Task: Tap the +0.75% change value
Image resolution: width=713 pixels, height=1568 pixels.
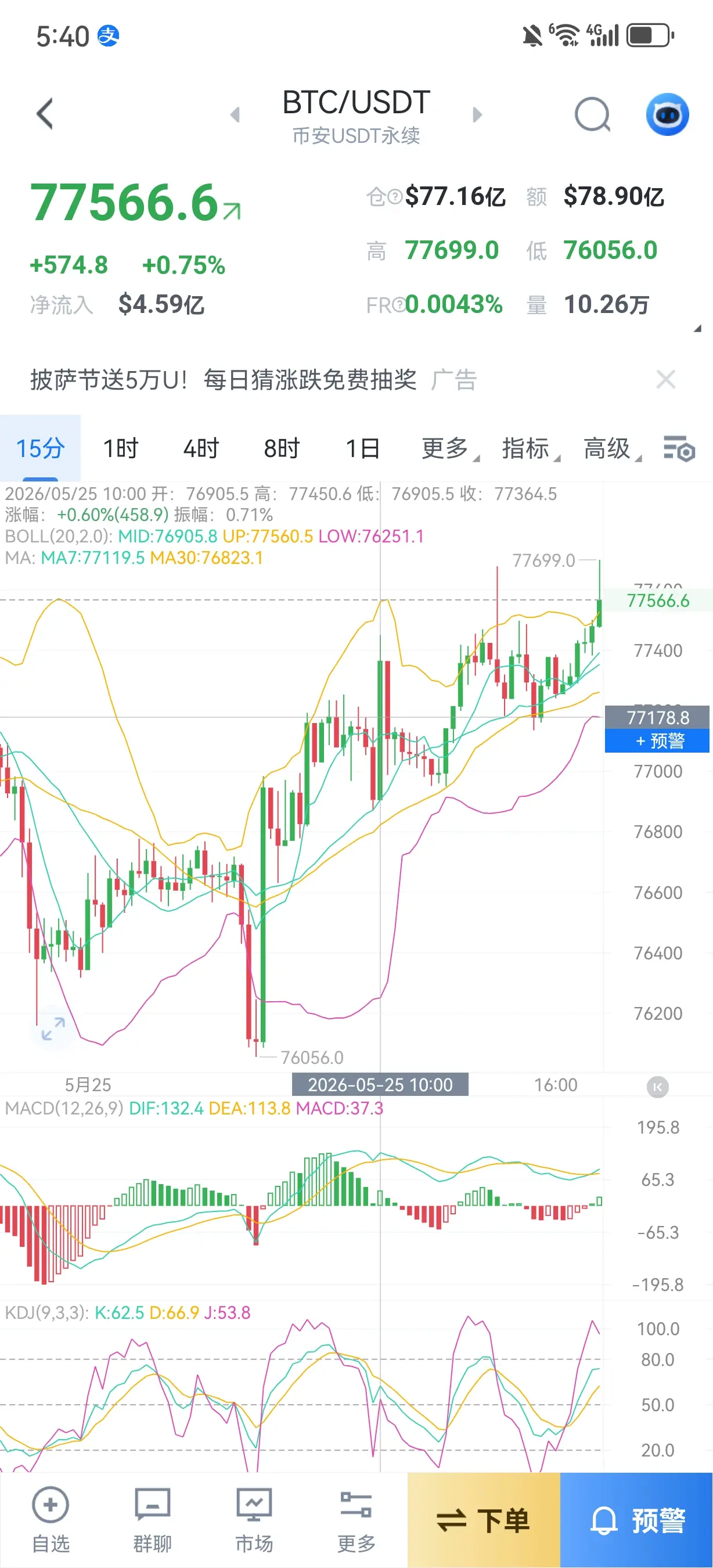Action: [x=183, y=265]
